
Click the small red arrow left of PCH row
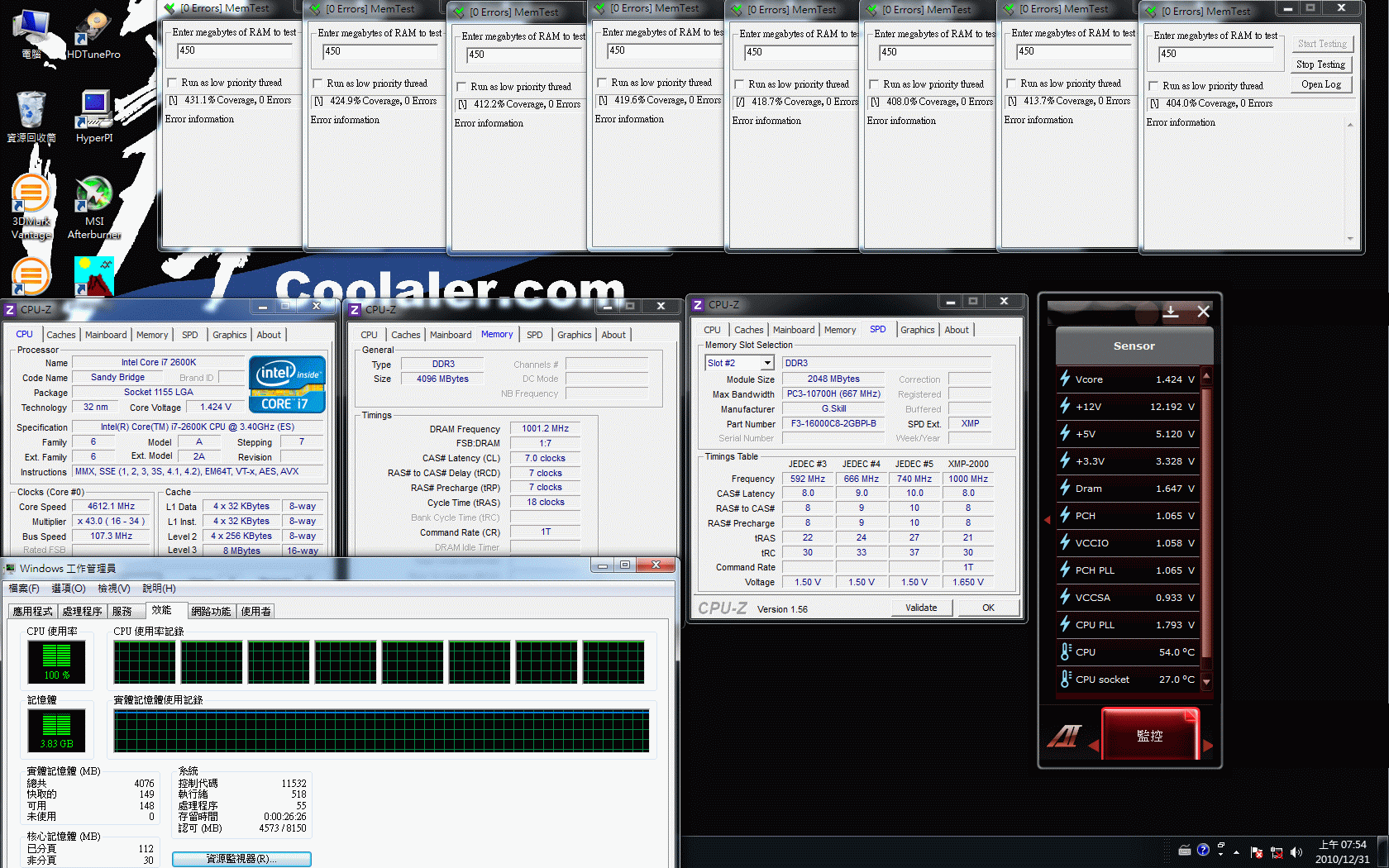1048,520
